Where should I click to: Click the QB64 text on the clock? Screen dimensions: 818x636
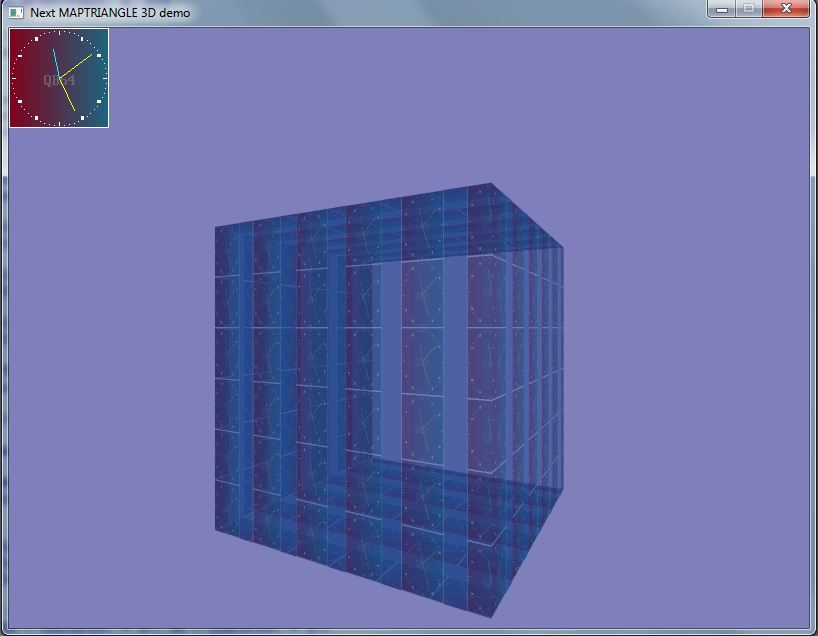pyautogui.click(x=59, y=80)
